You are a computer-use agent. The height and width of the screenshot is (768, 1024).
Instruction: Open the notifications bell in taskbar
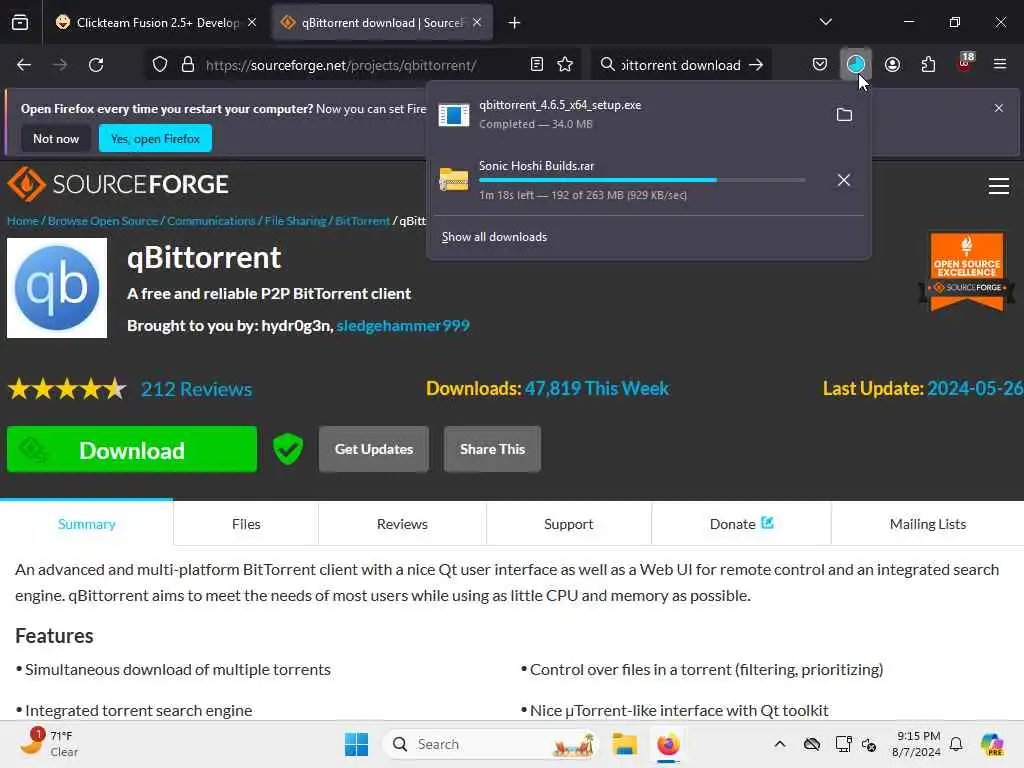(x=956, y=744)
